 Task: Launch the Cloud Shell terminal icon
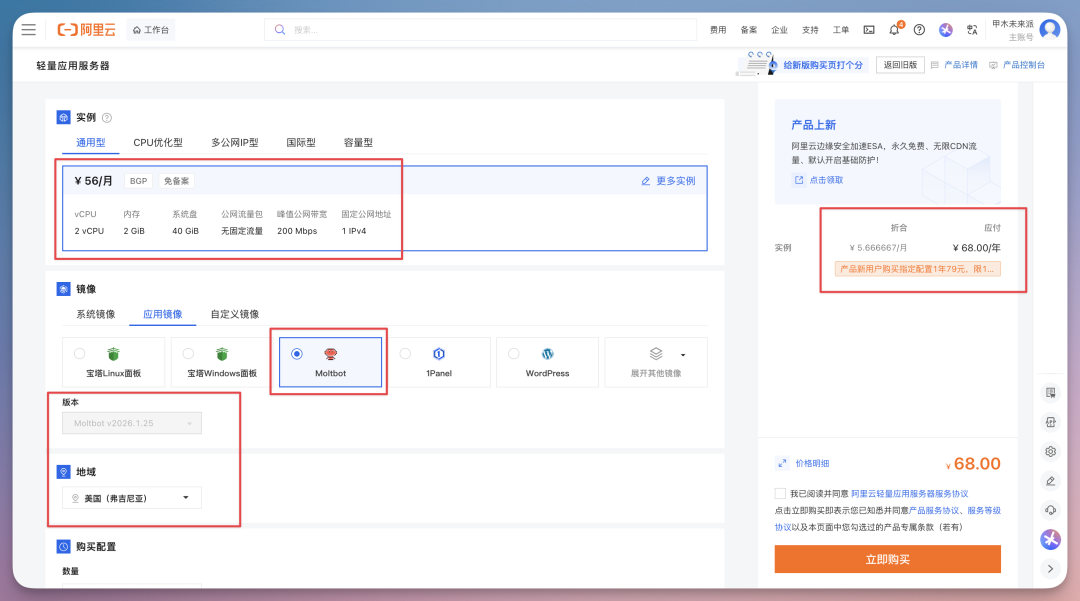click(x=869, y=30)
